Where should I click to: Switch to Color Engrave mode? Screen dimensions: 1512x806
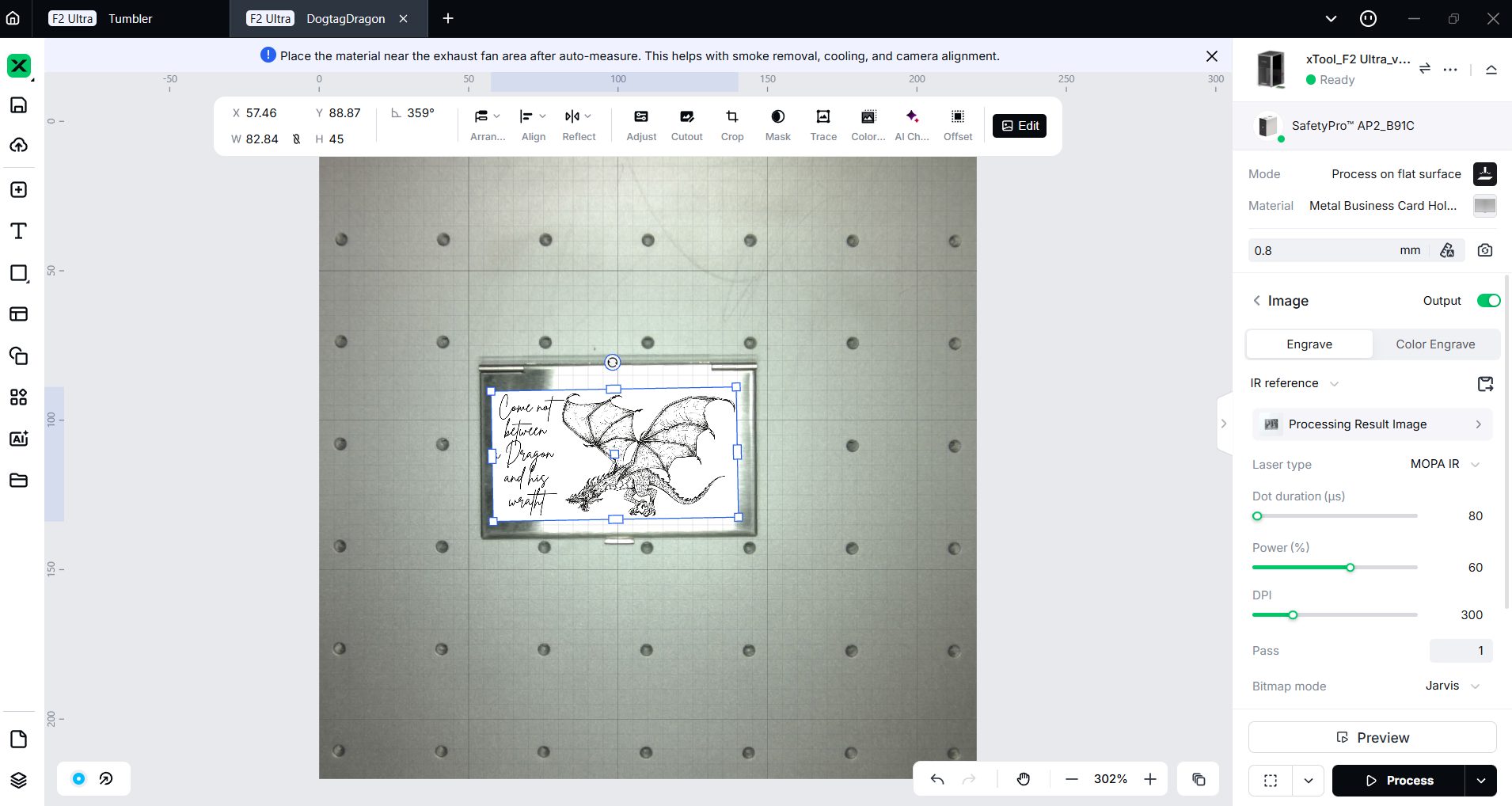[1434, 344]
